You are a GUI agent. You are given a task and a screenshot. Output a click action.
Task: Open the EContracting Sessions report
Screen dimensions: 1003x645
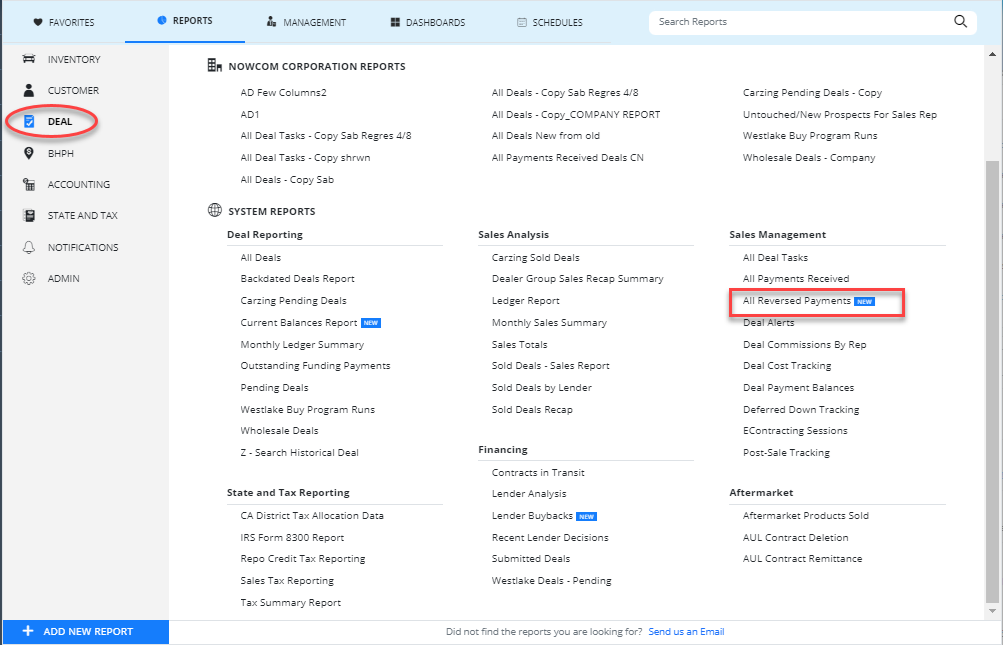pyautogui.click(x=795, y=431)
